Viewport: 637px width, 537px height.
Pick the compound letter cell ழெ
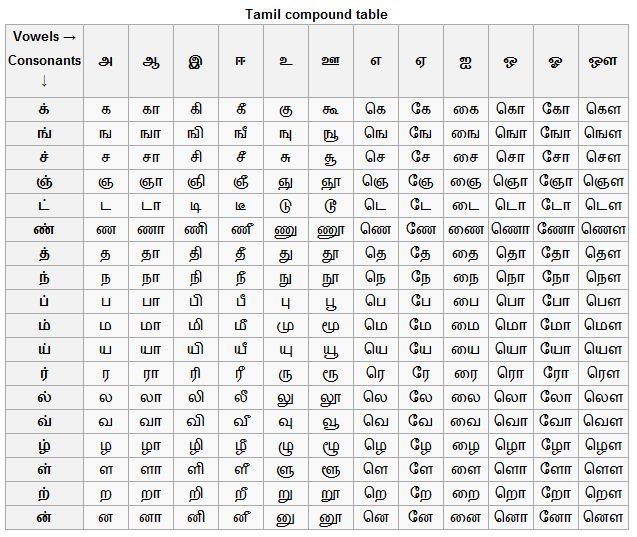pos(375,445)
